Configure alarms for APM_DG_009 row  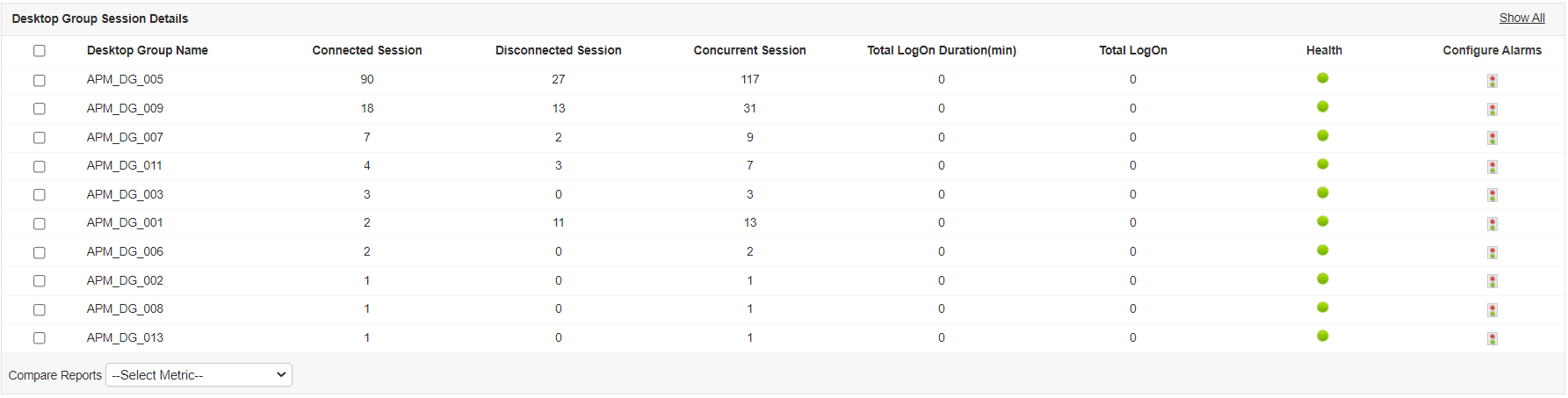pyautogui.click(x=1492, y=110)
